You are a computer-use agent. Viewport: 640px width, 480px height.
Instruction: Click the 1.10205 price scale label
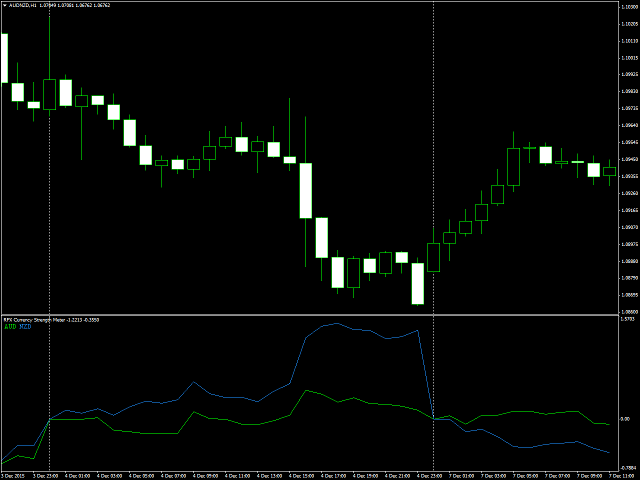click(629, 24)
